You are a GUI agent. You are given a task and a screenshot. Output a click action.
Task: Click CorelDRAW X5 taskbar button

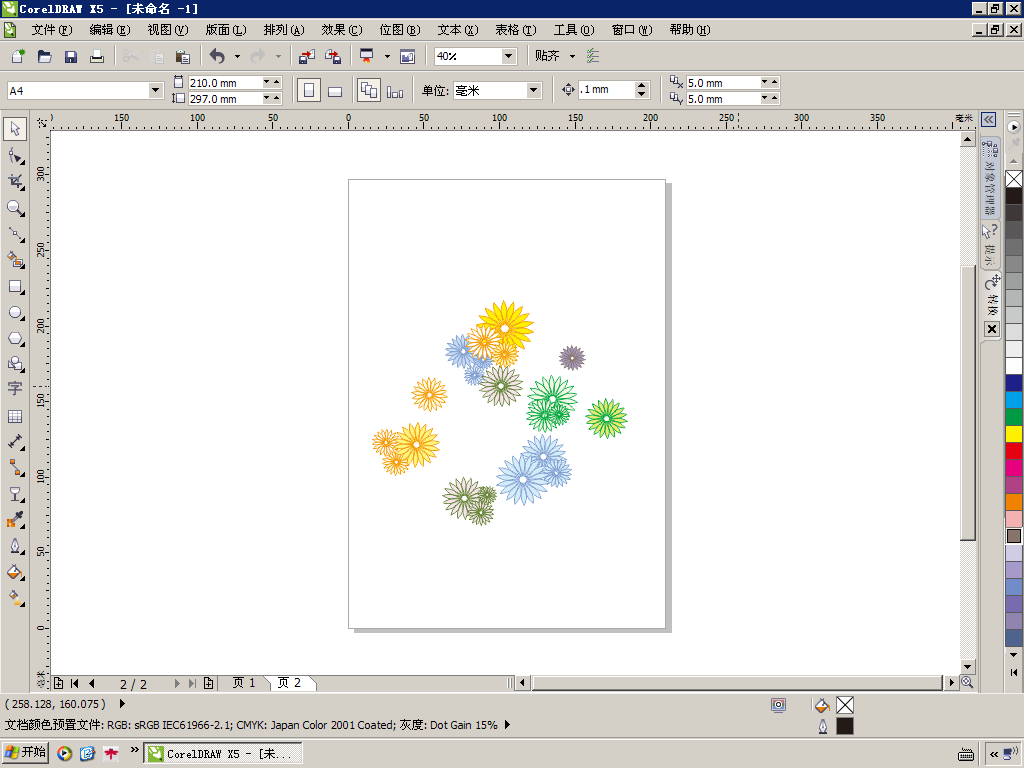point(223,754)
